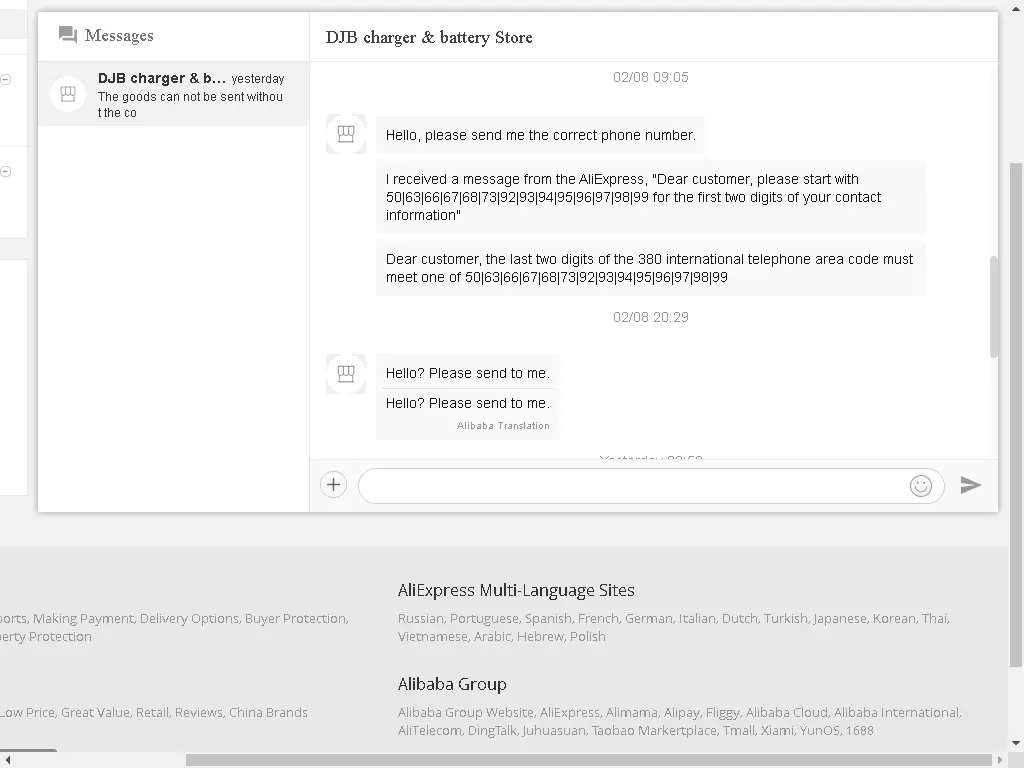Viewport: 1024px width, 768px height.
Task: Open the Portuguese language site link
Action: pos(484,618)
